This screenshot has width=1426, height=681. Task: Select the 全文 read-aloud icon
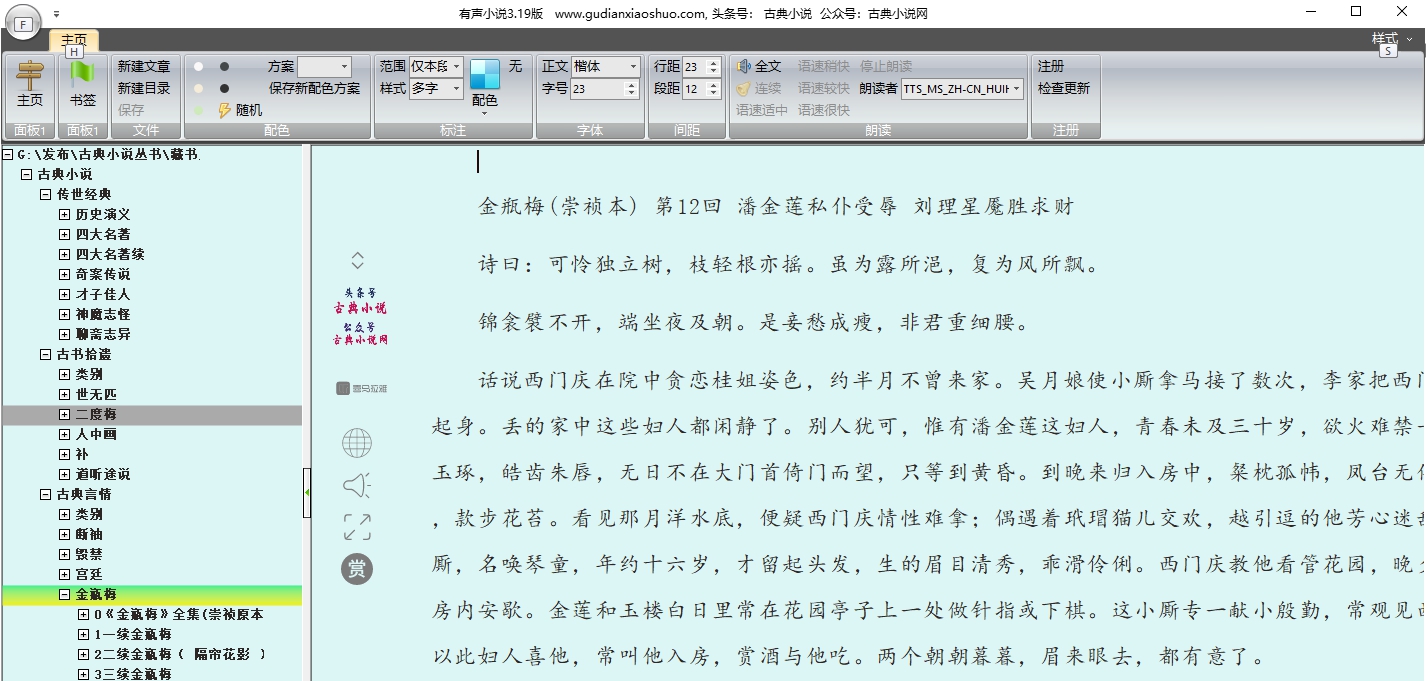pos(743,66)
